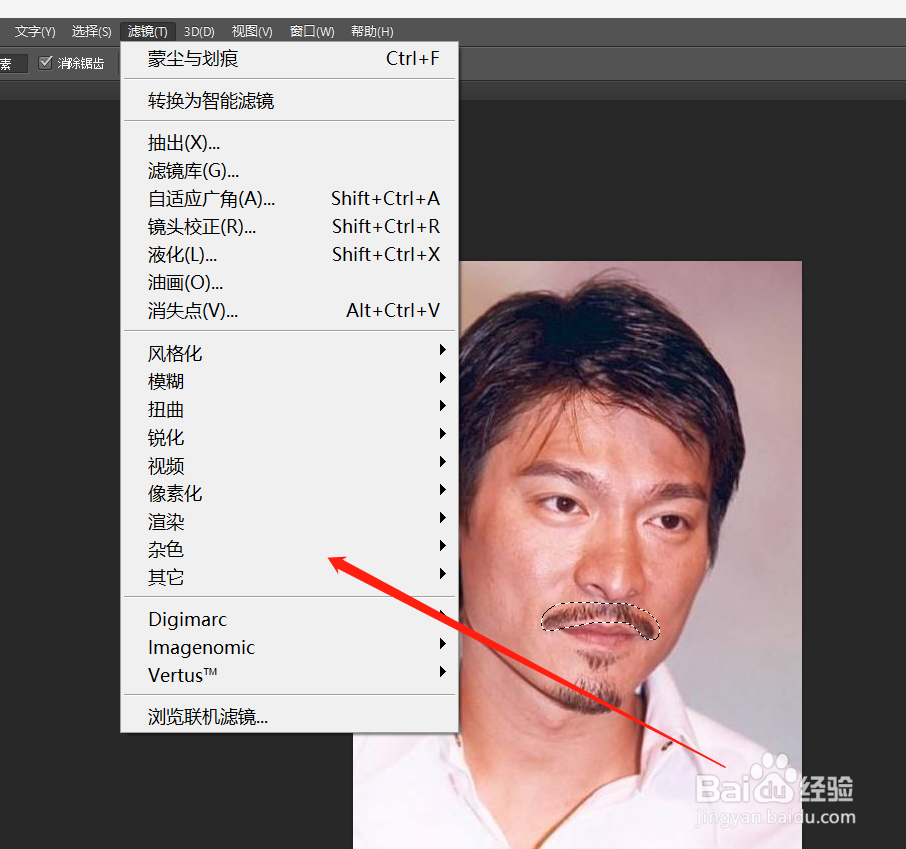The image size is (906, 849).
Task: Choose 蒙尘与划痕 last filter entry
Action: [x=289, y=58]
